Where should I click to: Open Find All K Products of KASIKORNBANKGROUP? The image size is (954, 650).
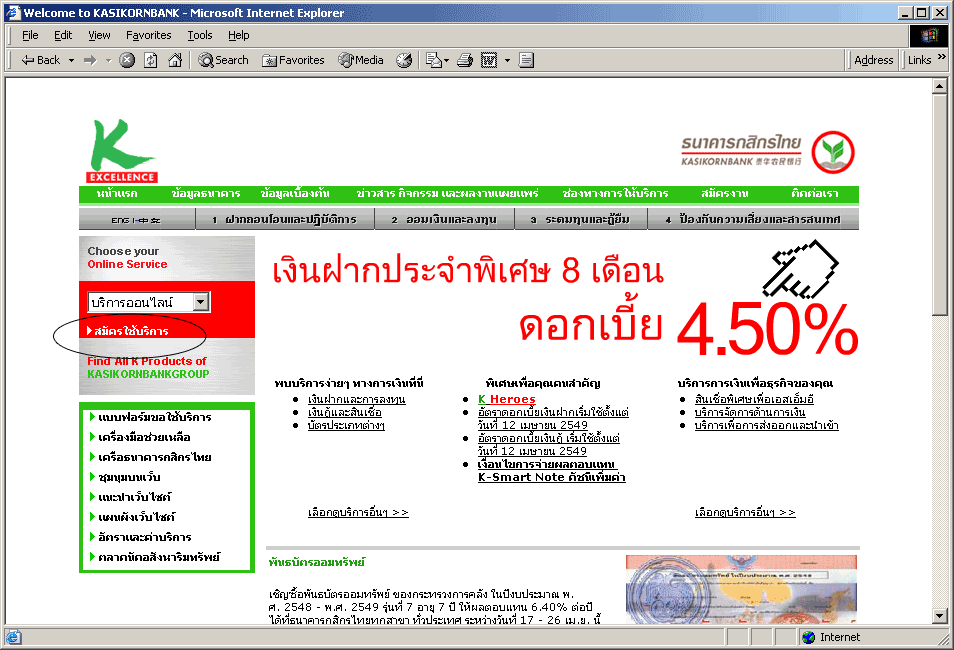148,368
